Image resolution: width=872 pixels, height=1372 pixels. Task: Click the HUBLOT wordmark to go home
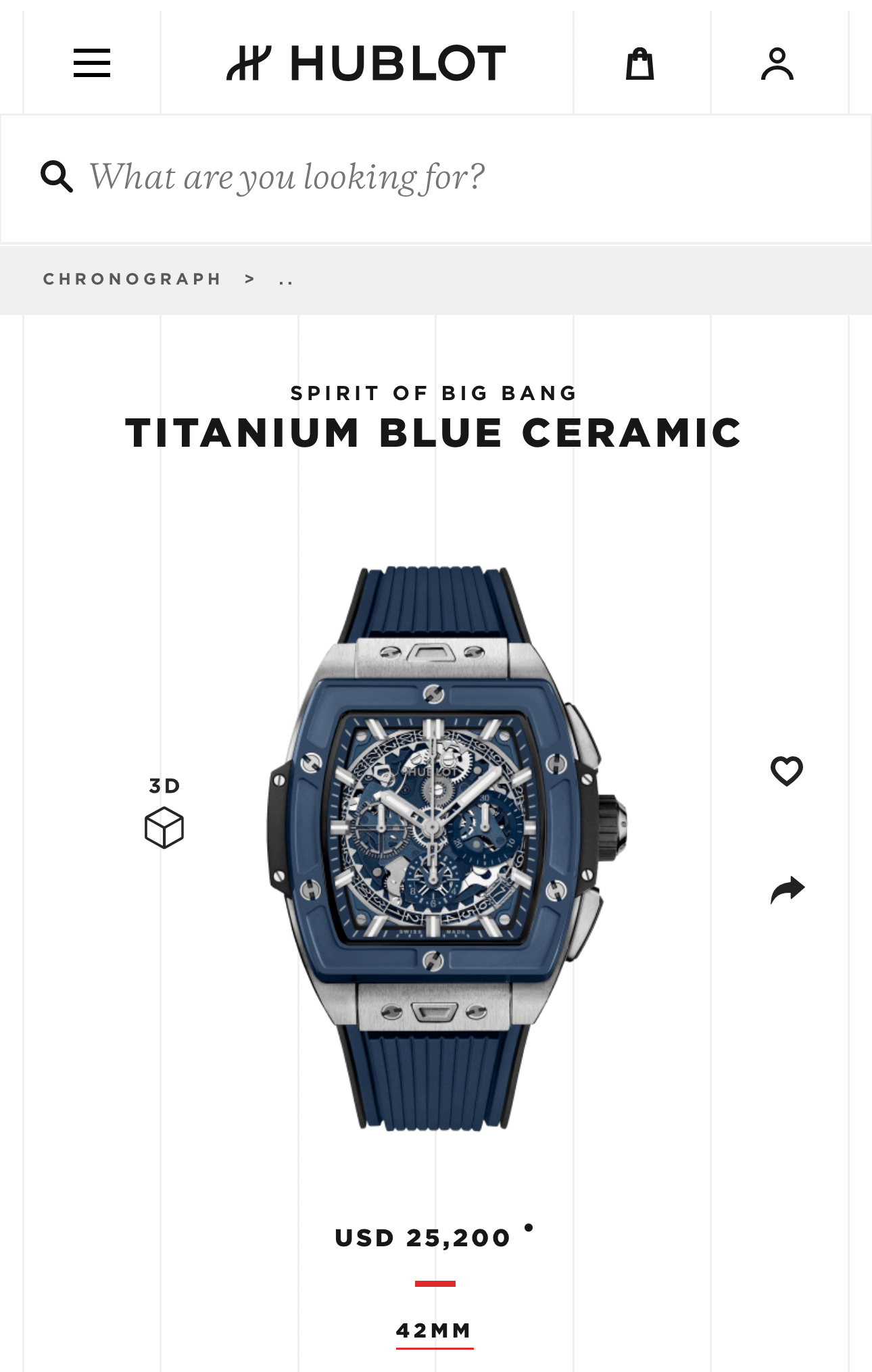398,64
